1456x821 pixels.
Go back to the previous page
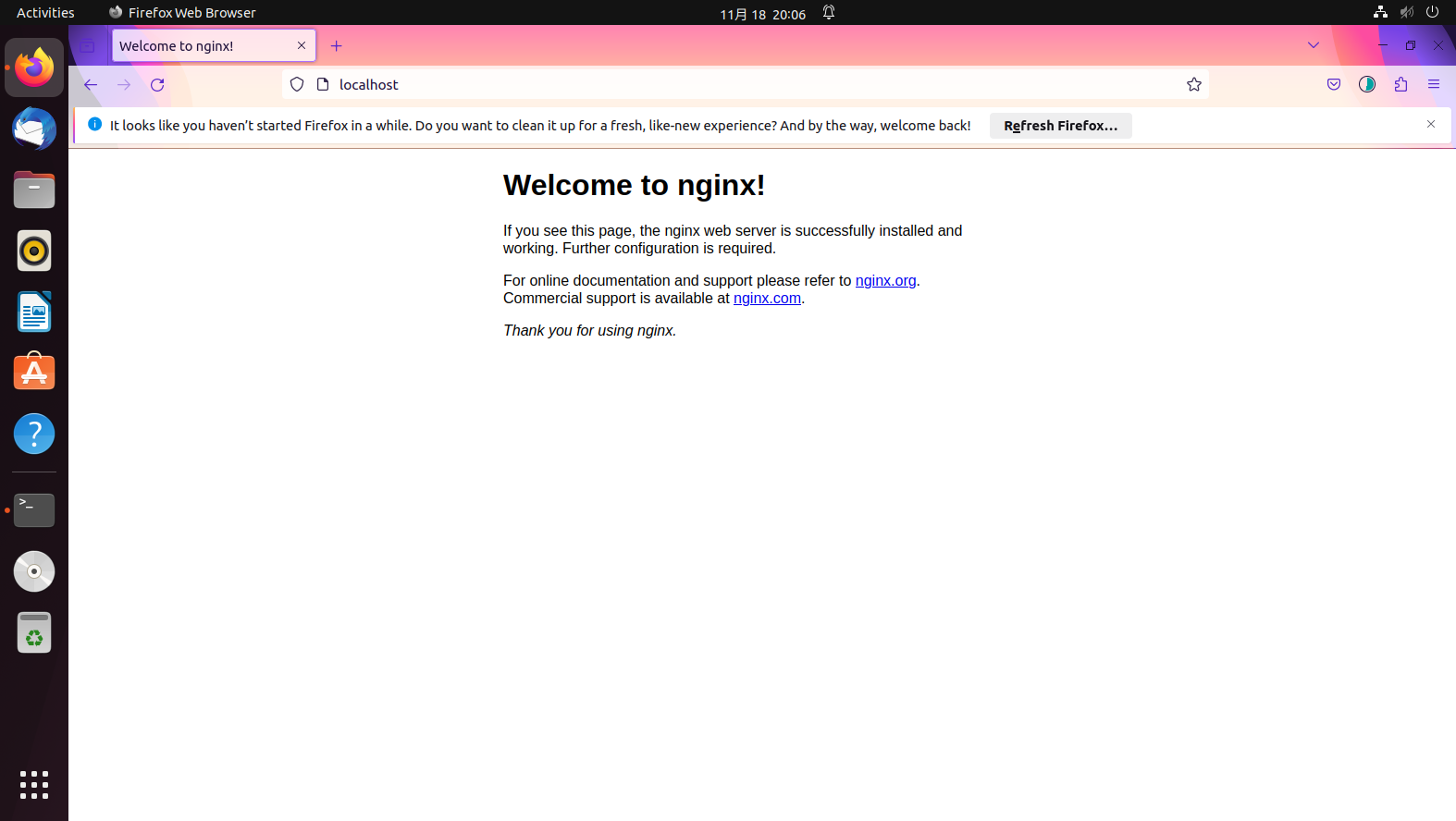click(91, 85)
